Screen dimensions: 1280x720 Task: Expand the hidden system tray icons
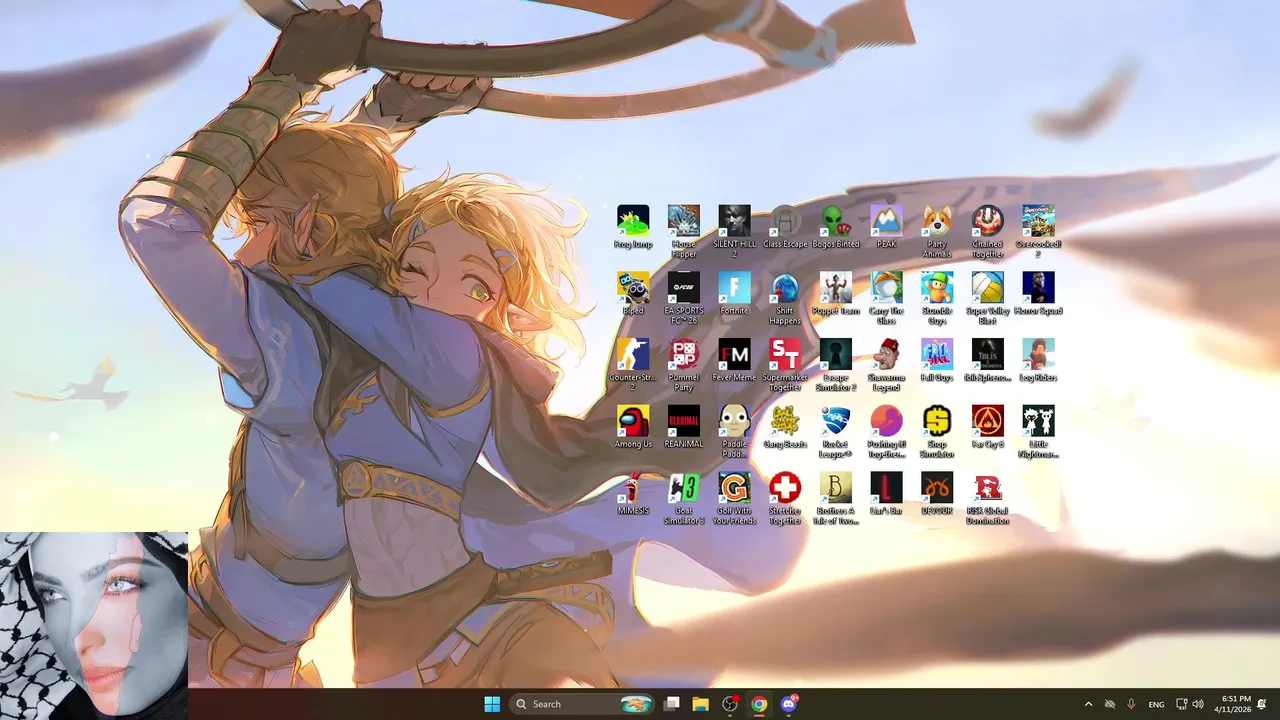pyautogui.click(x=1088, y=704)
